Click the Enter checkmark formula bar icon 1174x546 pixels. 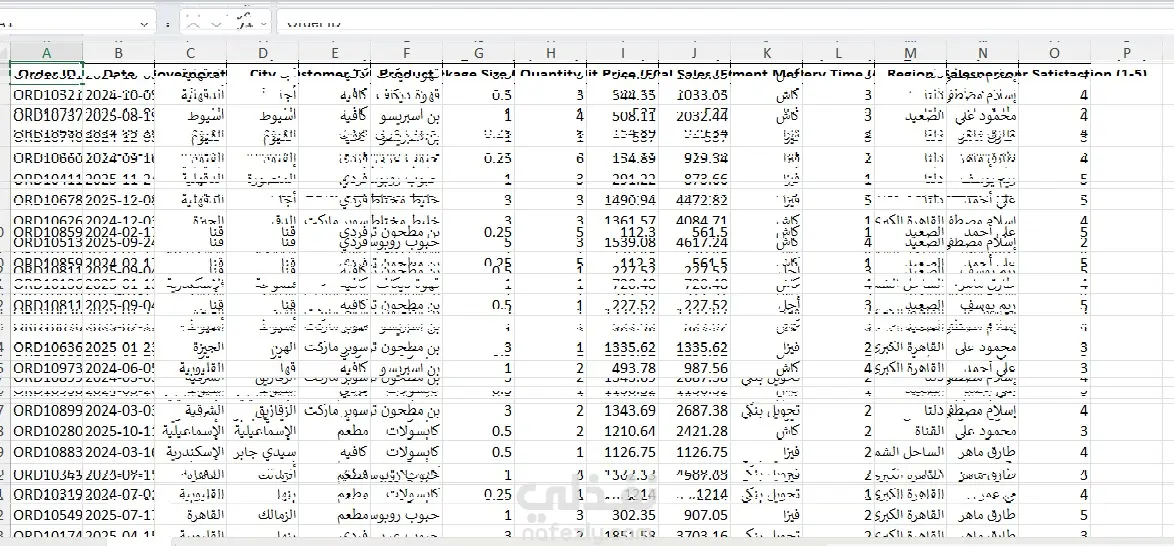[218, 23]
